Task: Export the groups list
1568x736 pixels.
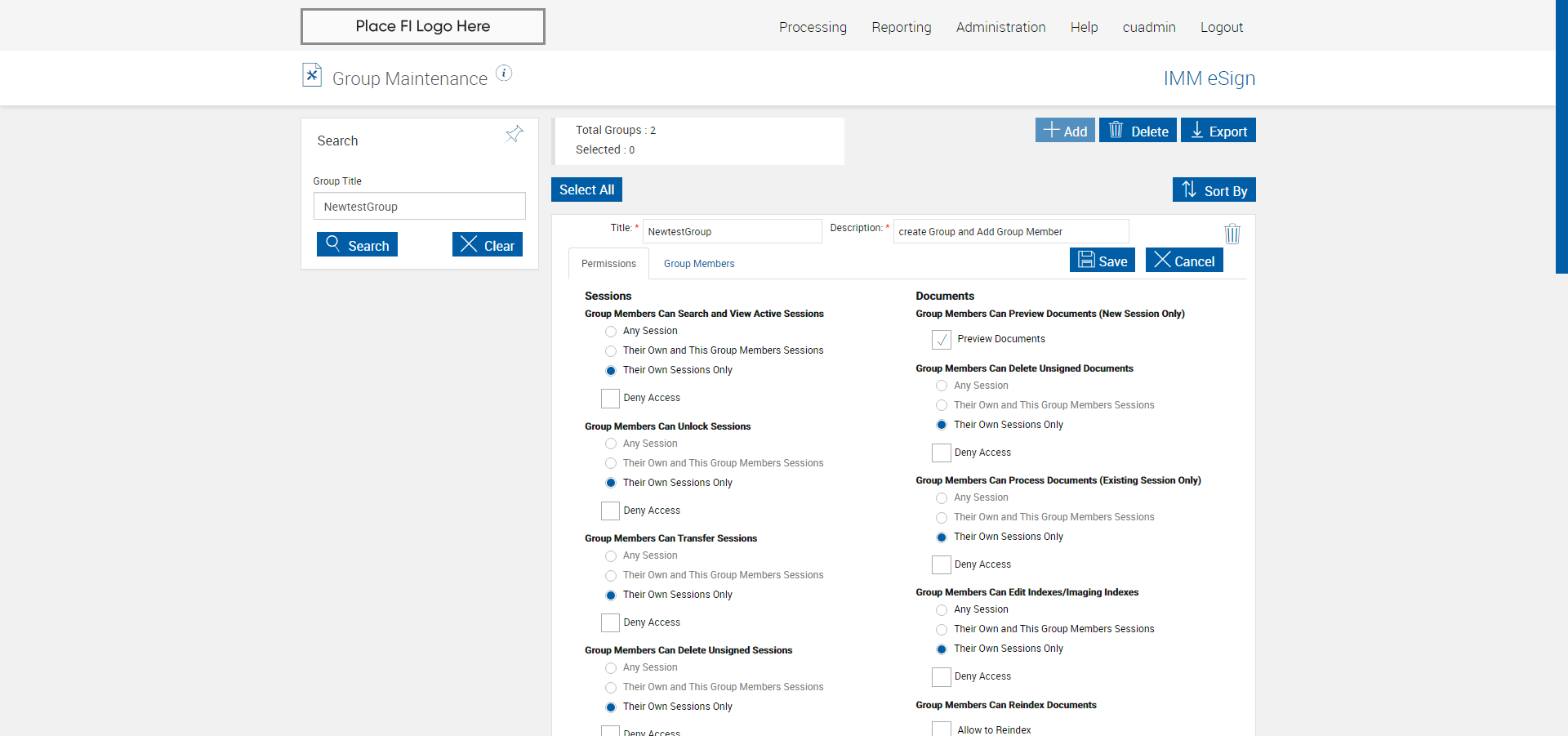Action: 1218,131
